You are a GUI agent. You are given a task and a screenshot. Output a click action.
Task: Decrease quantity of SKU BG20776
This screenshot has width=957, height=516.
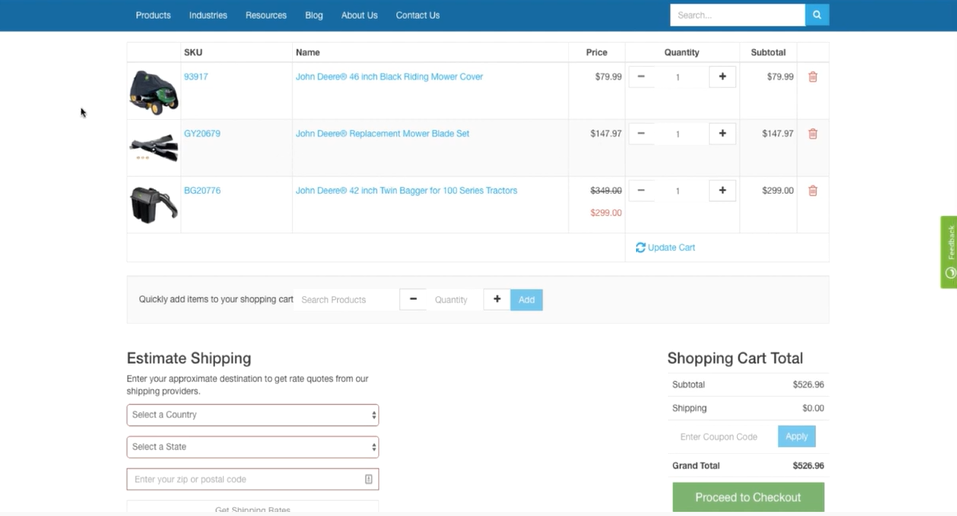pyautogui.click(x=641, y=191)
